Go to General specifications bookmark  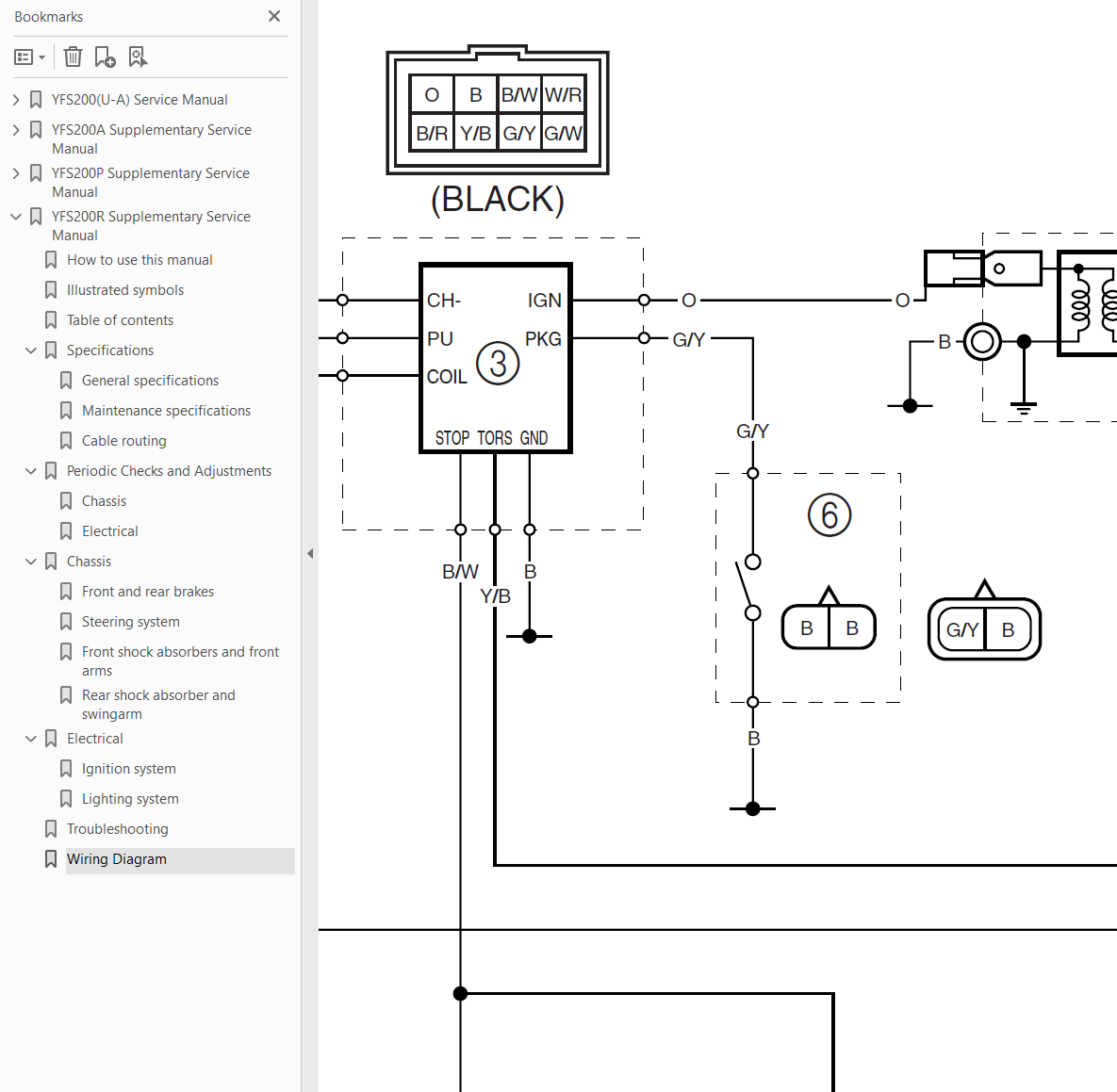[150, 380]
